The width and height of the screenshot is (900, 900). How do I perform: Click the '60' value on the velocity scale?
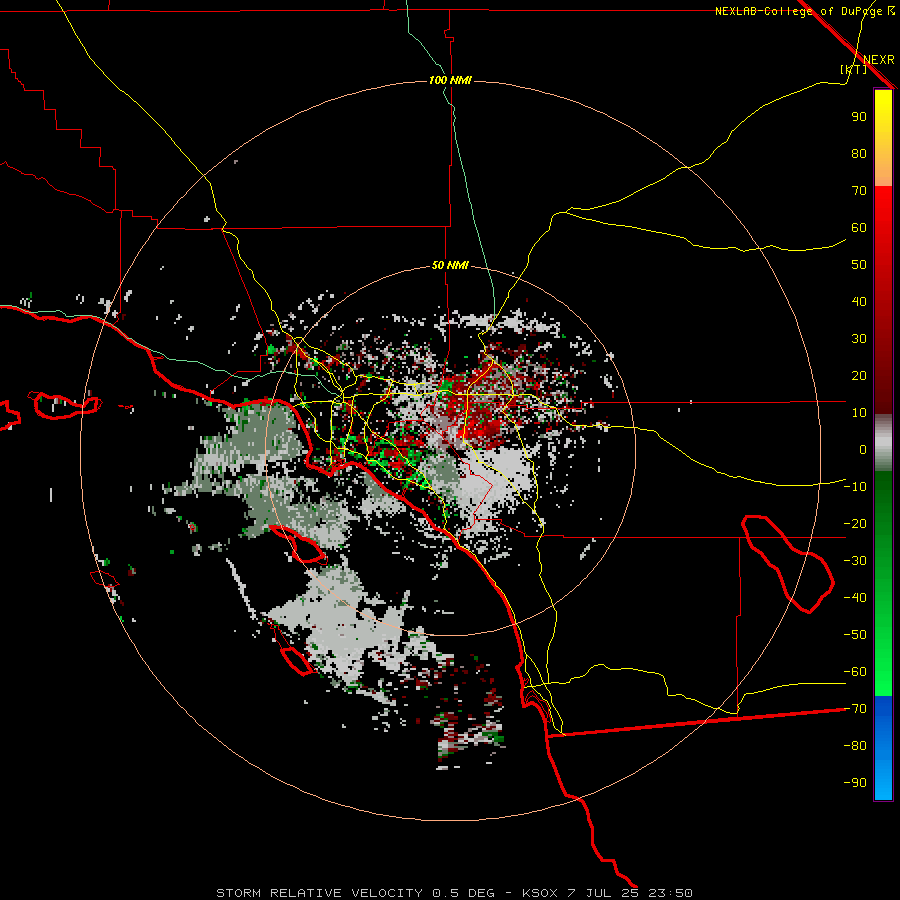point(859,228)
